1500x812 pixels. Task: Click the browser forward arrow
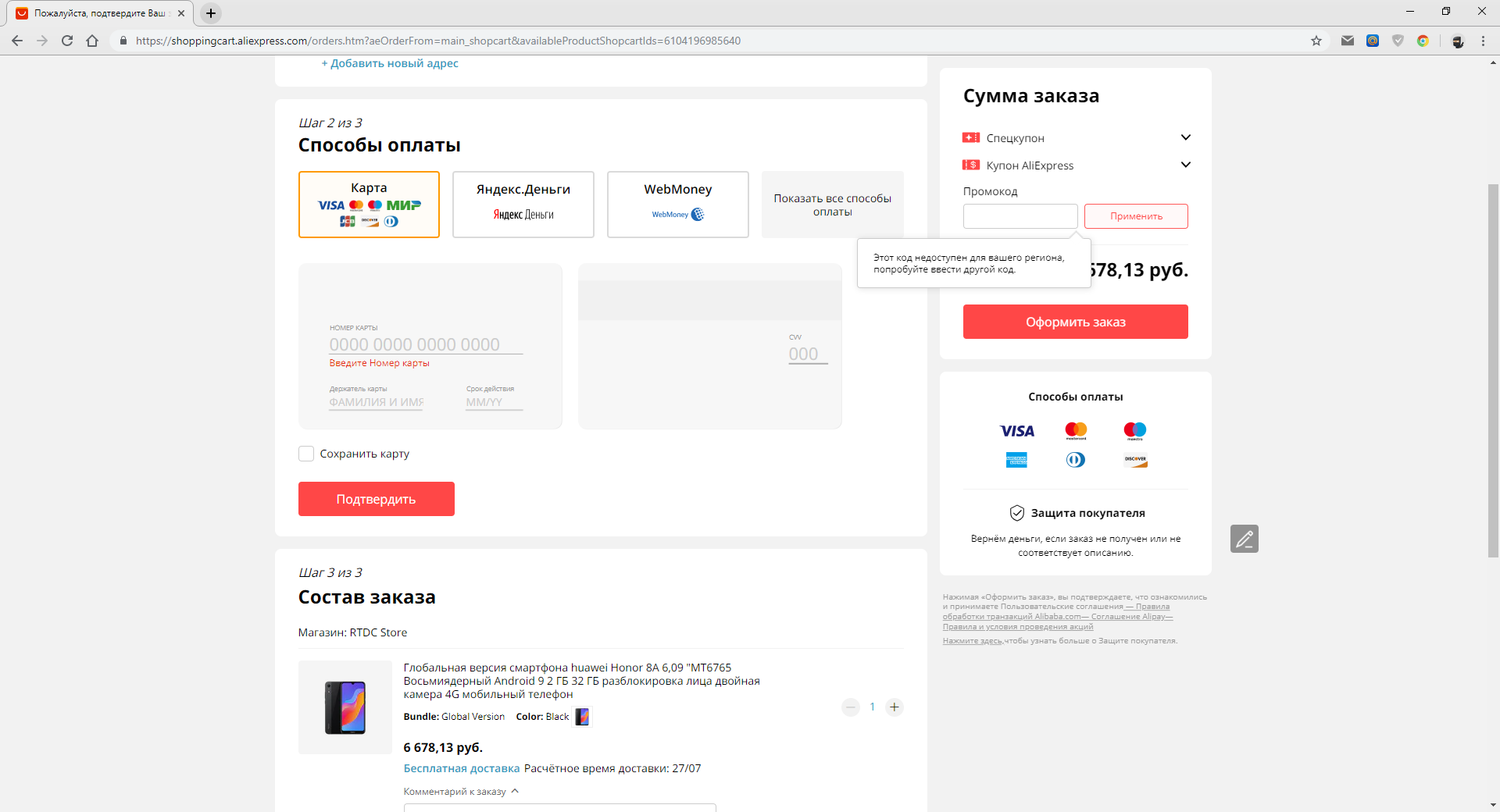pos(42,41)
